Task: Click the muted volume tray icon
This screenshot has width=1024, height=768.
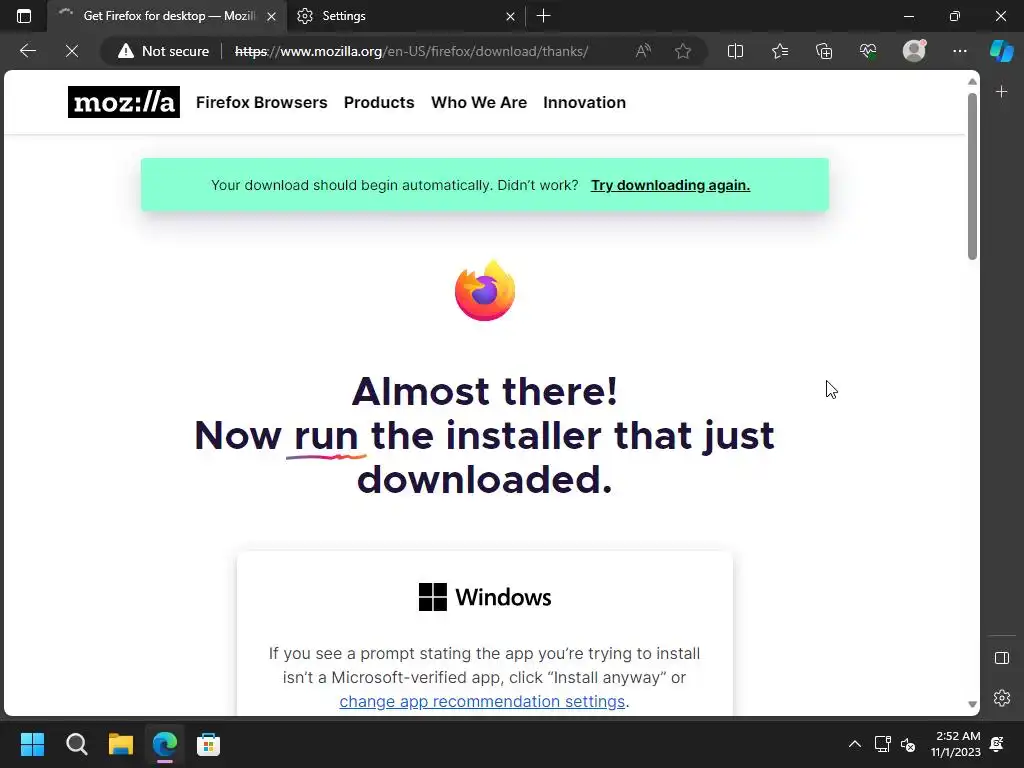Action: (x=908, y=744)
